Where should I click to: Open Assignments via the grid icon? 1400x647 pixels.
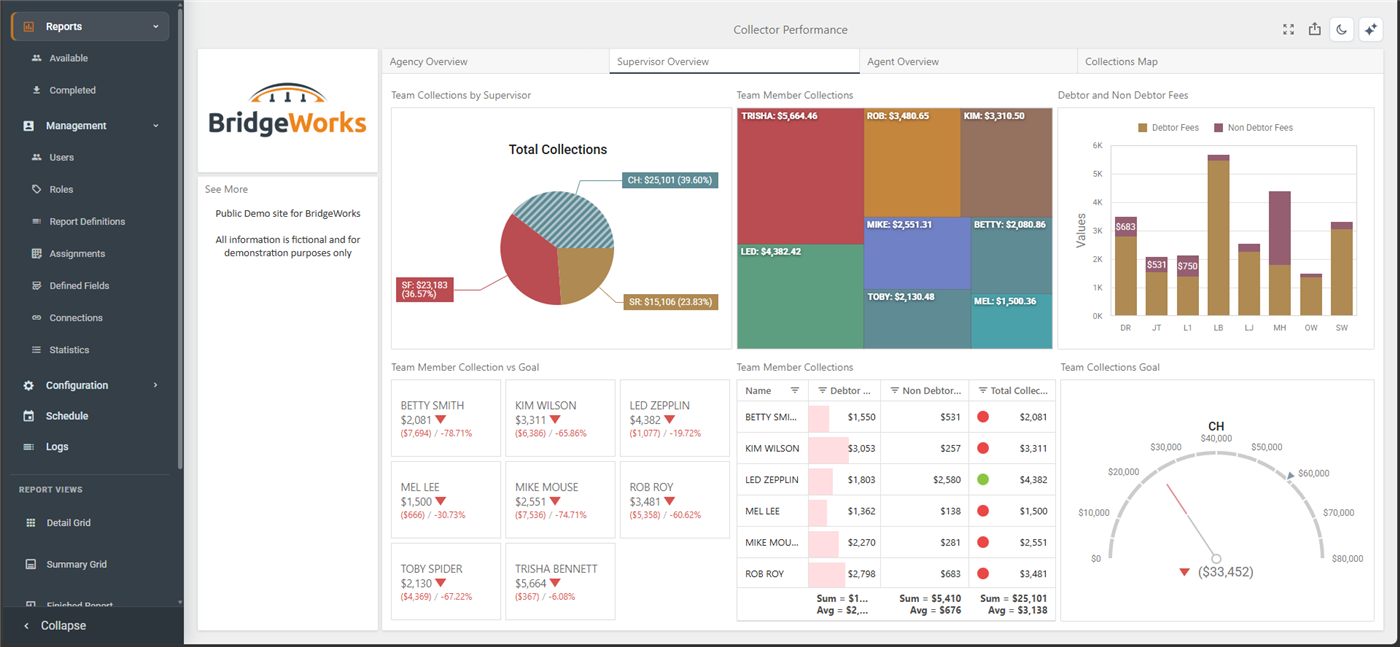pyautogui.click(x=37, y=254)
